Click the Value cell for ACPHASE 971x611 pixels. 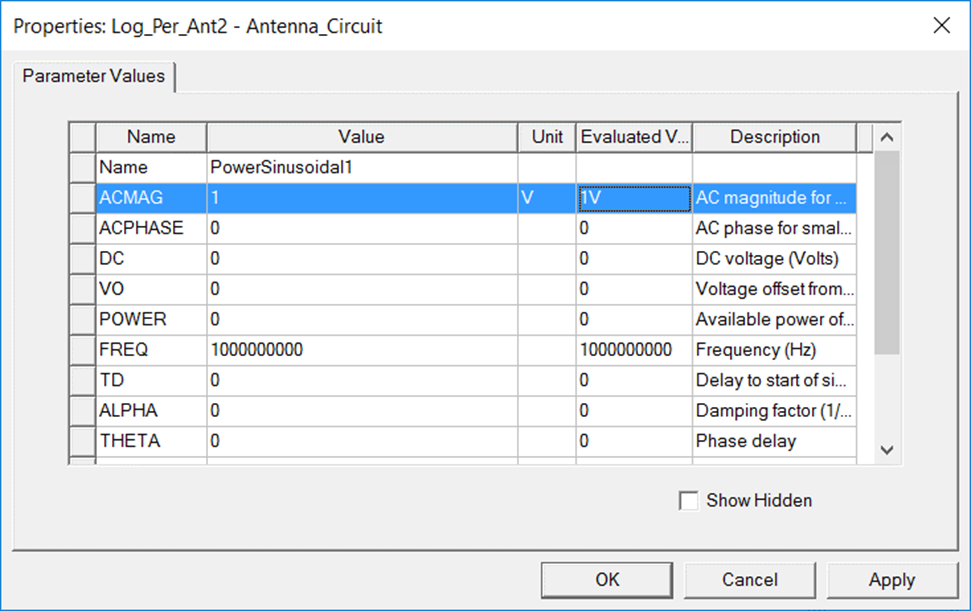pyautogui.click(x=360, y=228)
